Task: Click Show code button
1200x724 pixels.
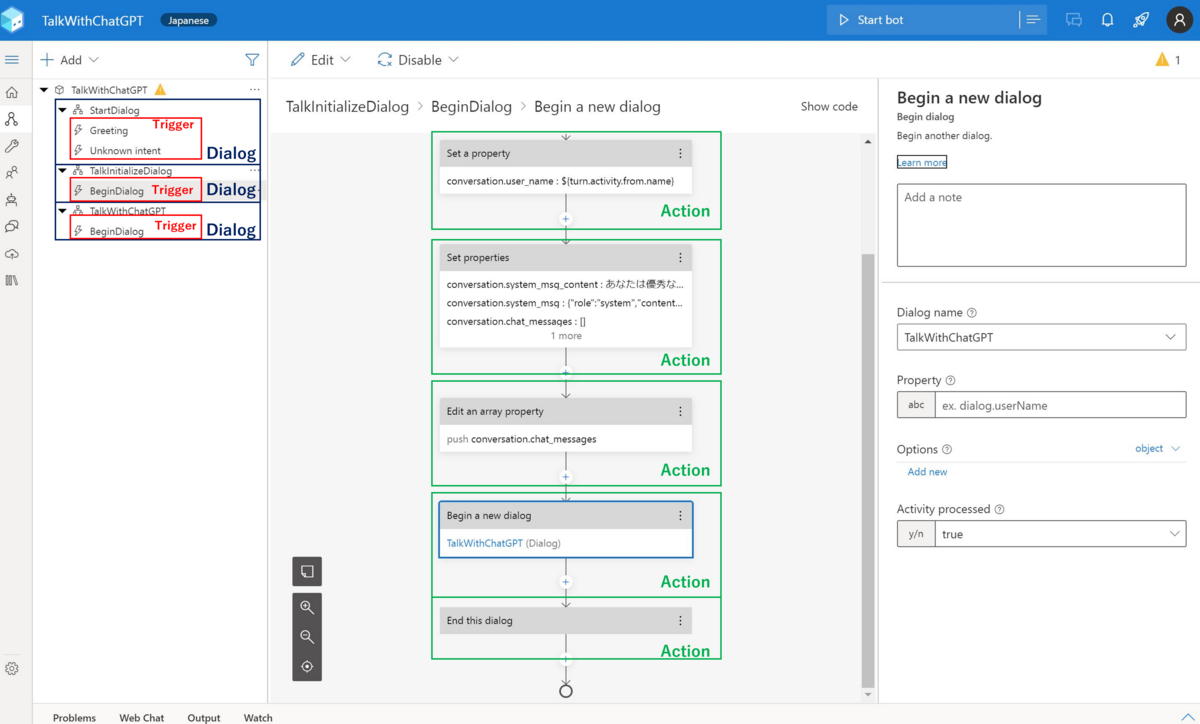Action: (x=829, y=107)
